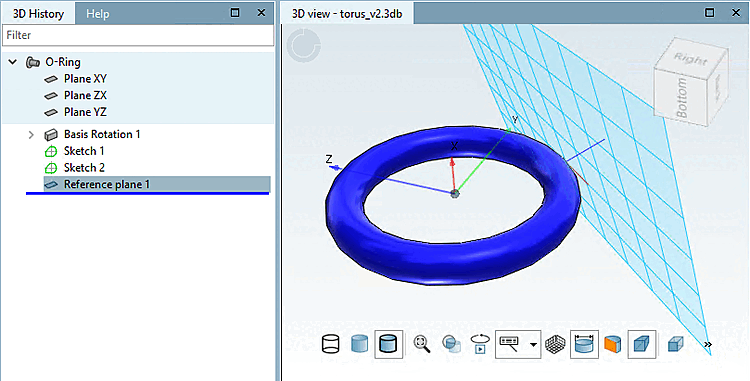Image resolution: width=750 pixels, height=381 pixels.
Task: Toggle the boxed blue cube button
Action: [641, 344]
